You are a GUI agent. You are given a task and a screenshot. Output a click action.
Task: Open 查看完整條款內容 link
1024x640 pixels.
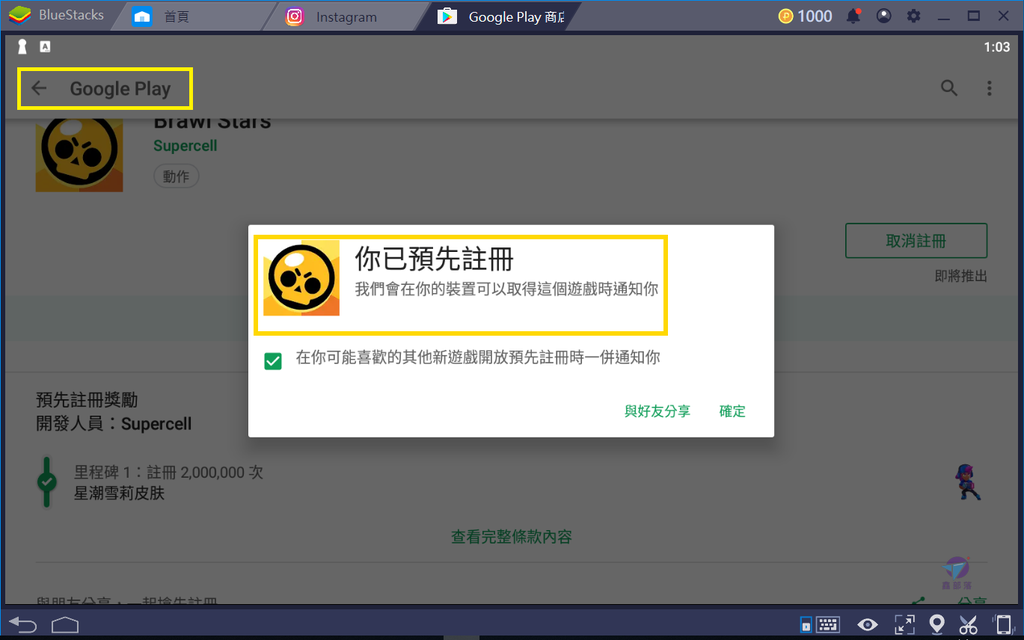coord(511,537)
